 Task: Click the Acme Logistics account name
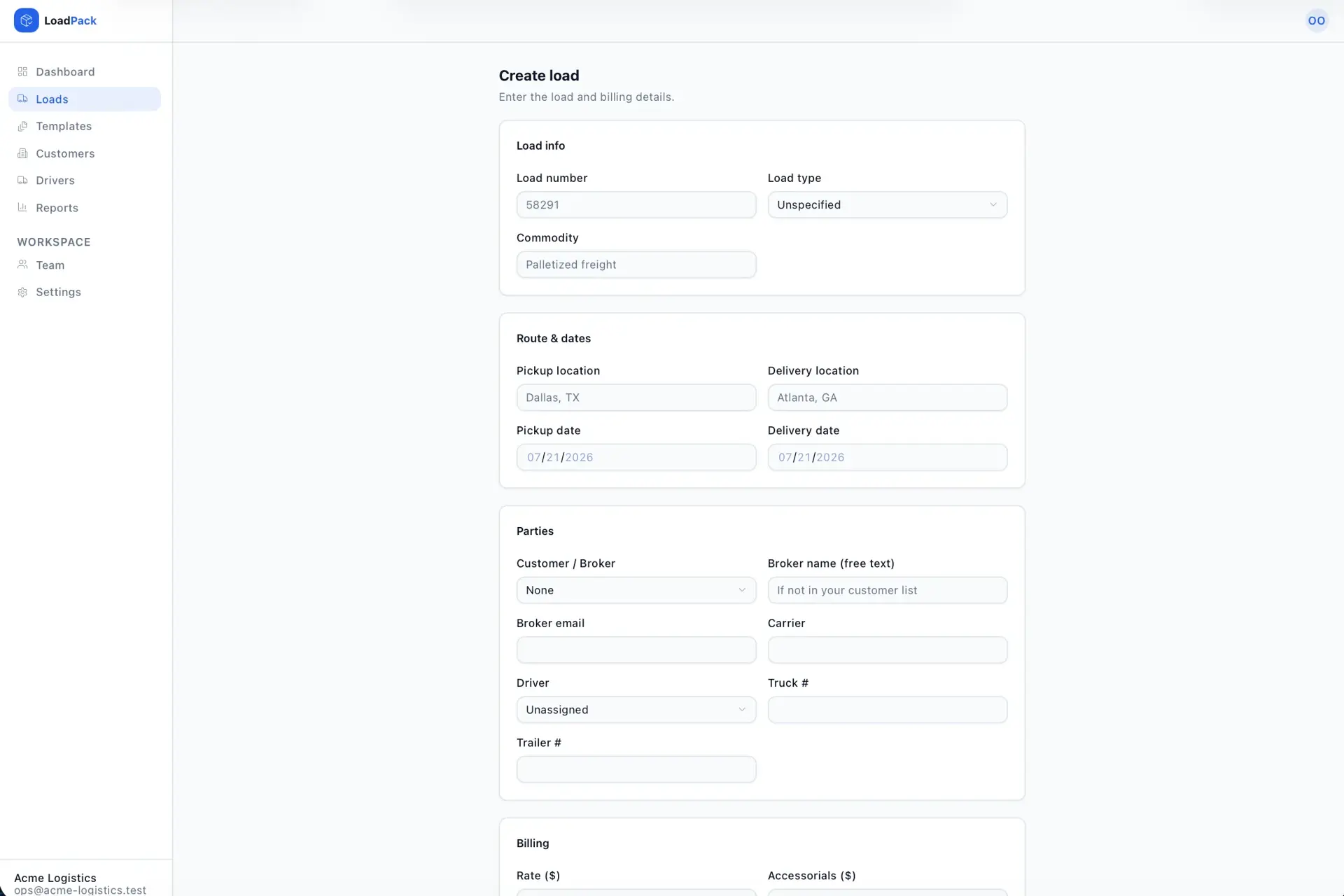[x=55, y=878]
